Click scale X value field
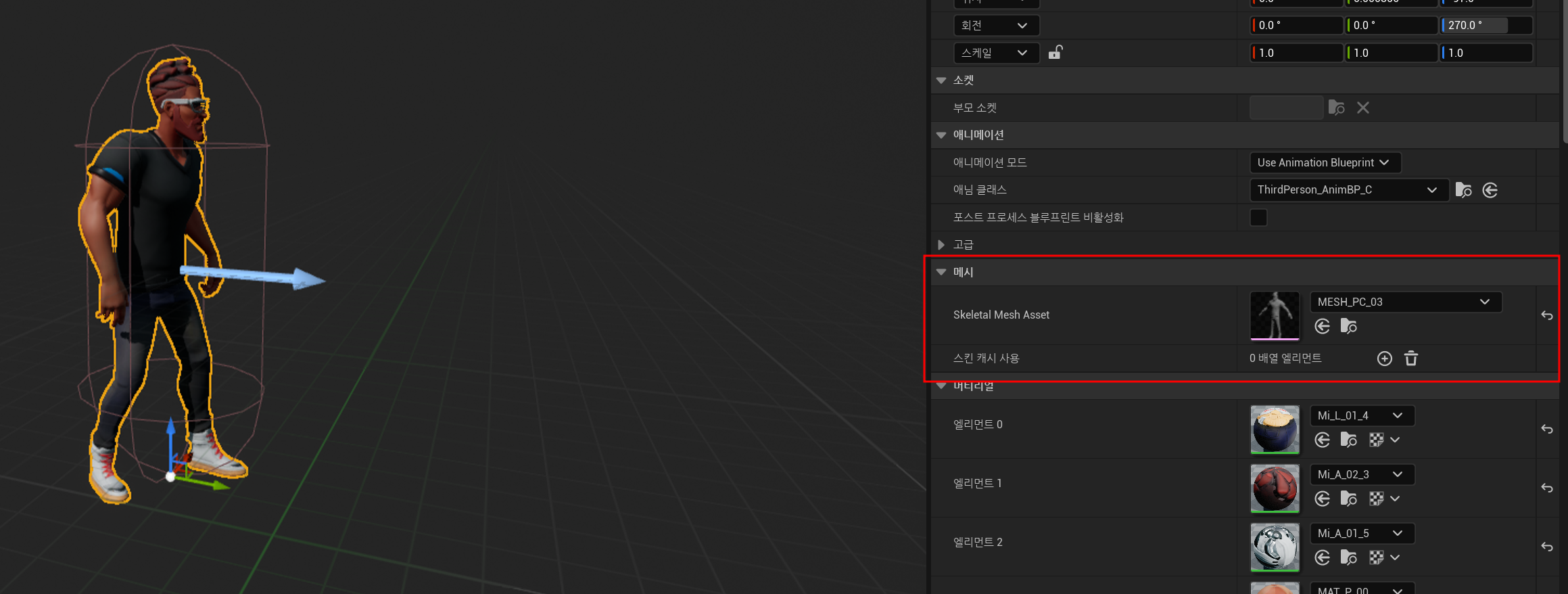The image size is (1568, 594). [1297, 53]
